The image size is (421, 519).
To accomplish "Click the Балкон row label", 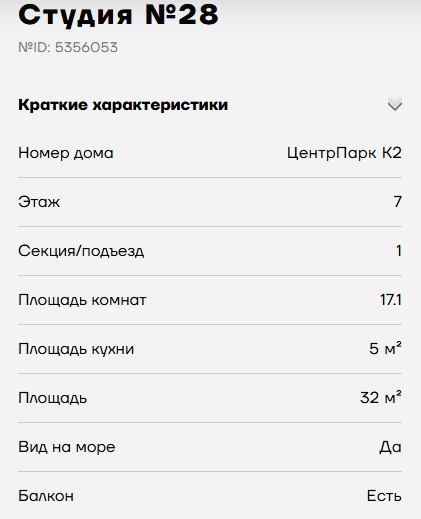I will (x=46, y=496).
